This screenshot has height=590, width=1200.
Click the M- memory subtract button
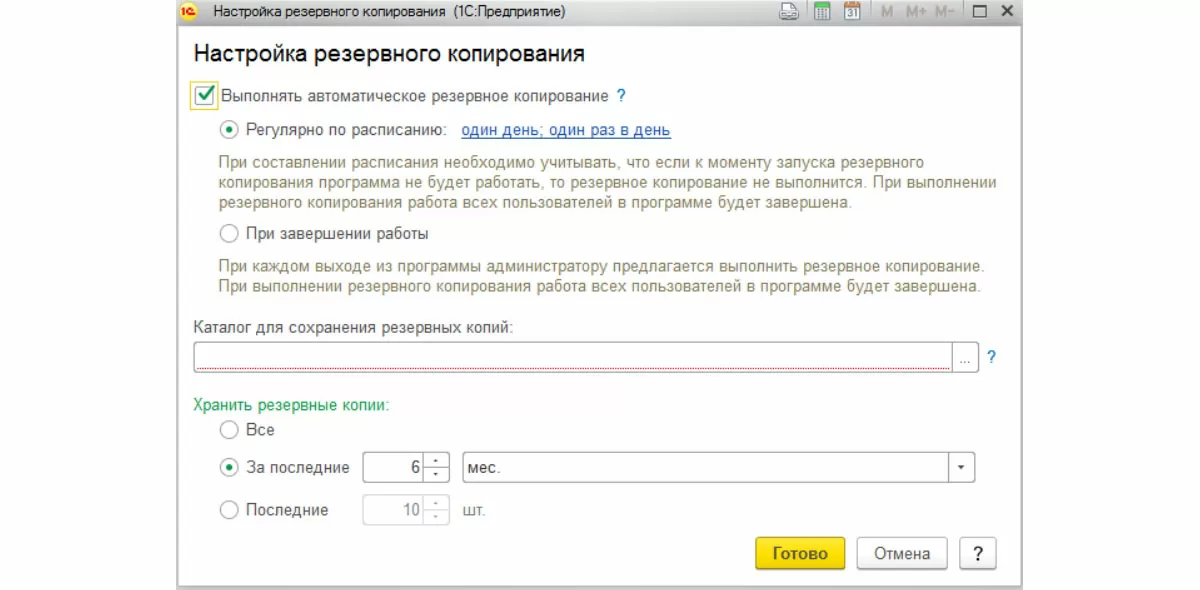pos(945,12)
